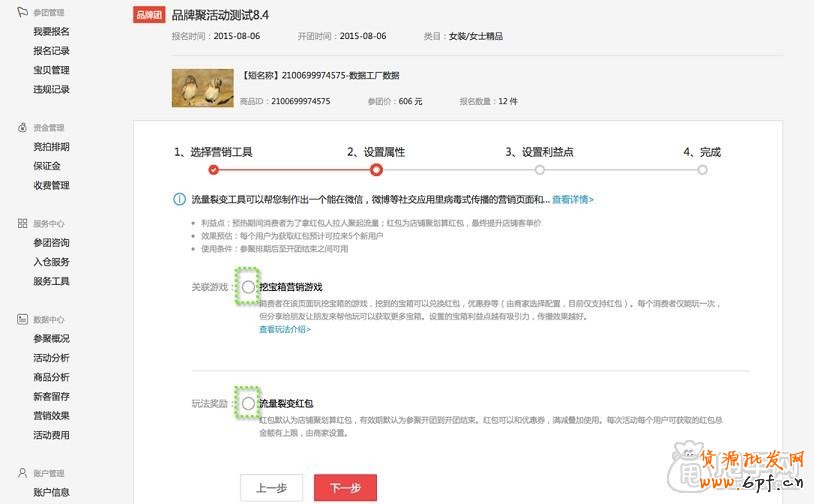
Task: Click the 服务中心 grid icon in the sidebar
Action: 23,224
